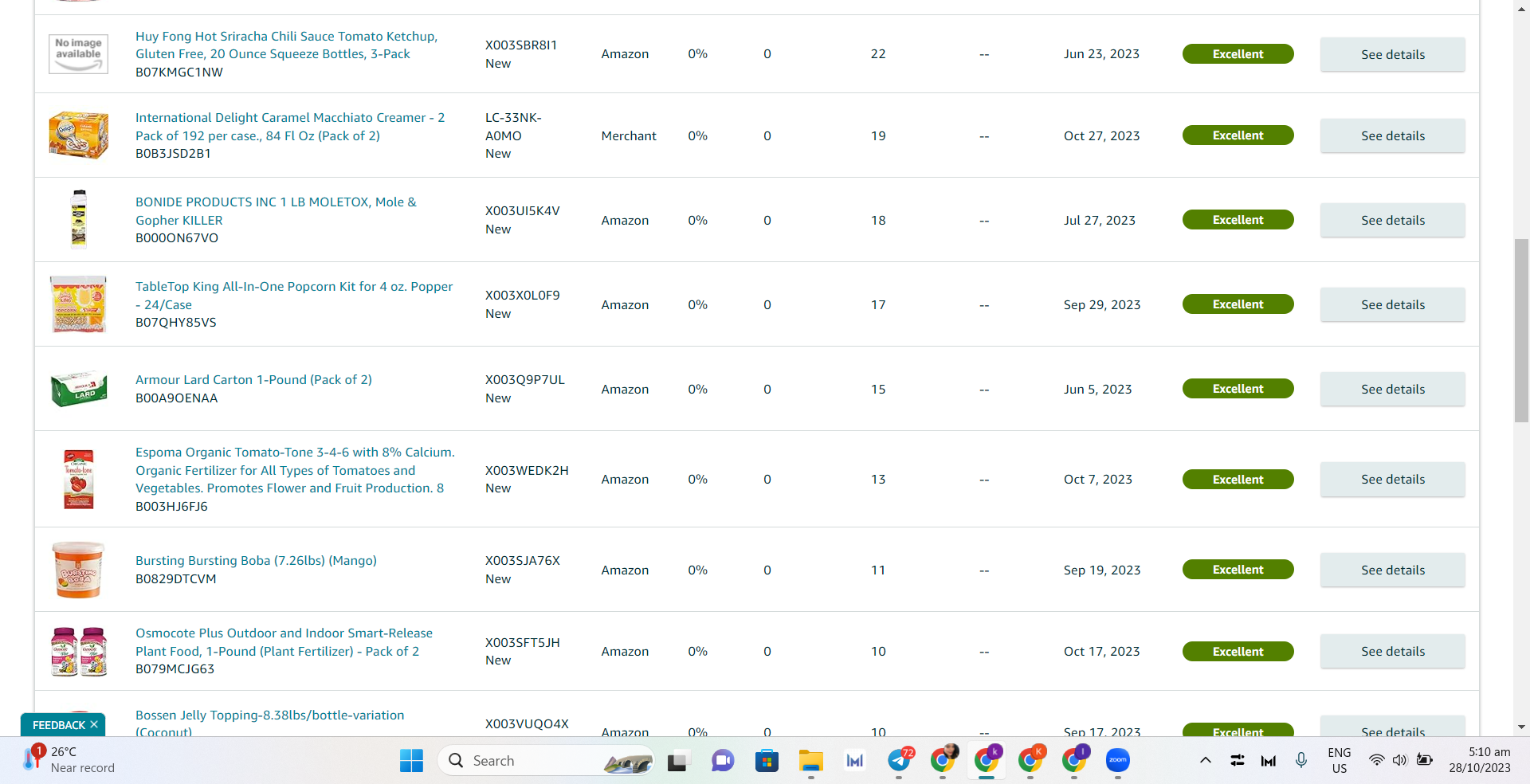Open International Delight Caramel Macchiato Creamer link

pos(290,127)
